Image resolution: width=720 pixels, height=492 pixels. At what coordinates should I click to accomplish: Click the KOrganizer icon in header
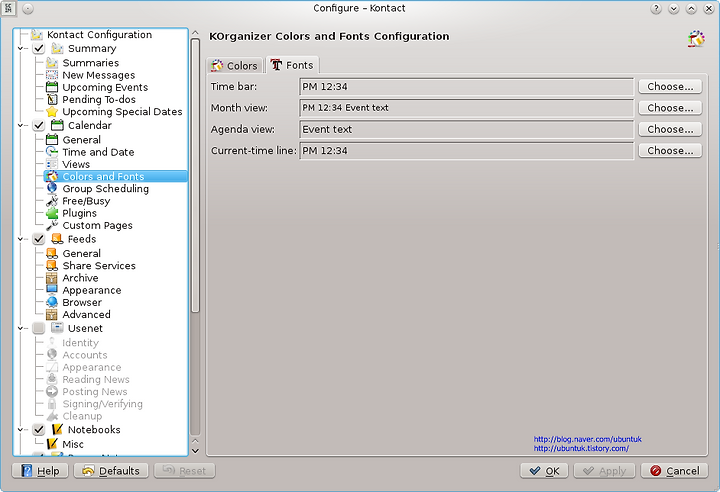696,39
